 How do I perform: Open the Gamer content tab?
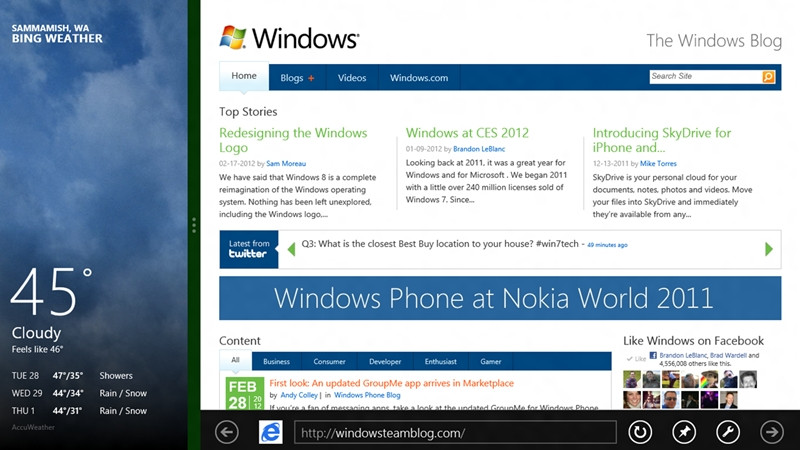pos(491,362)
